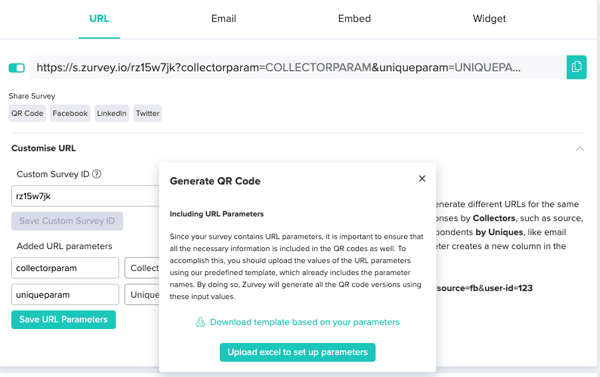Edit the uniqueparam parameter field
Screen dimensions: 600x377
click(65, 295)
